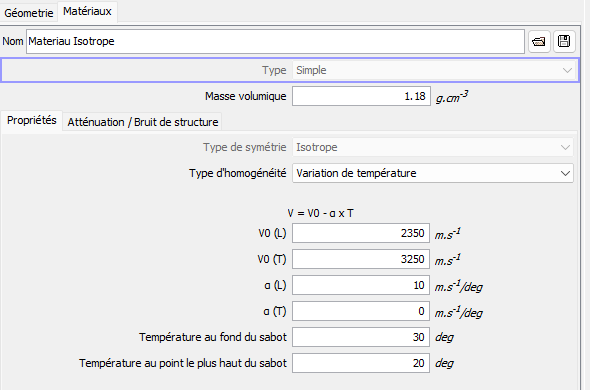590x390 pixels.
Task: Click the V0 (T) field 3250
Action: click(361, 259)
